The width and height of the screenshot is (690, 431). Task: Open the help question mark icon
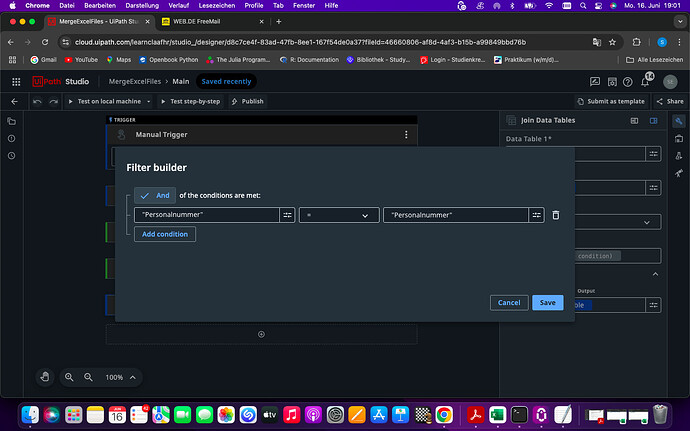coord(628,81)
